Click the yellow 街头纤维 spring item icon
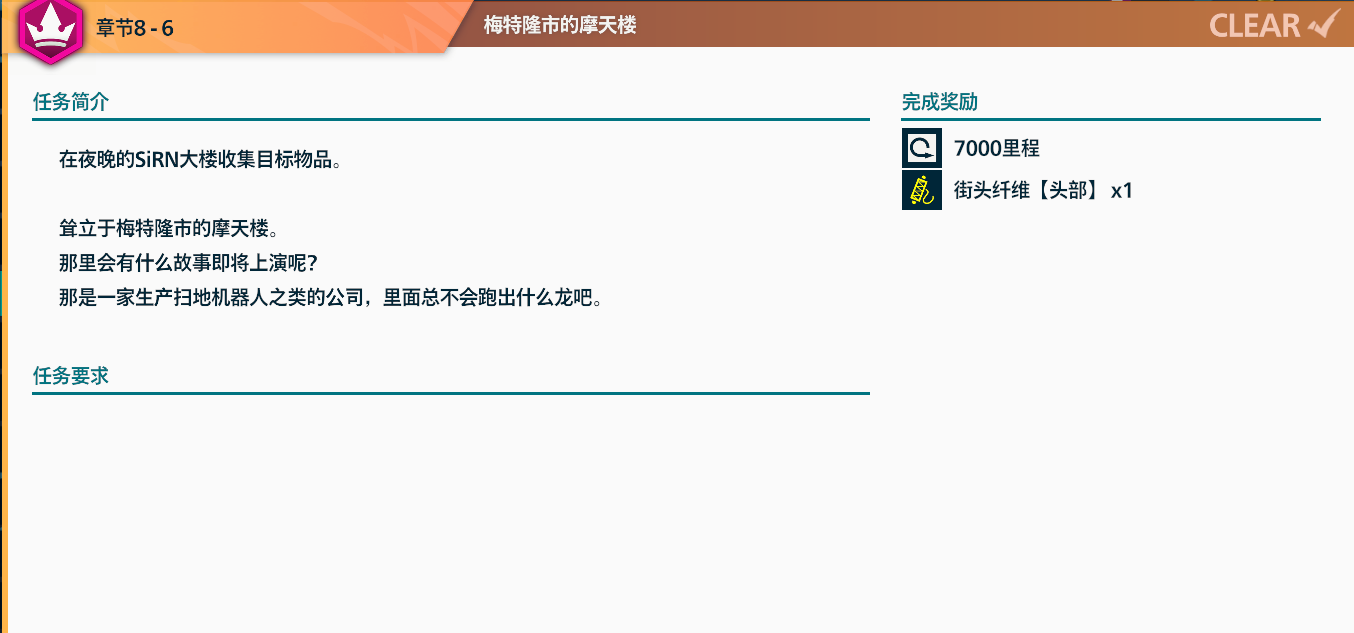Viewport: 1354px width, 633px height. pos(921,189)
